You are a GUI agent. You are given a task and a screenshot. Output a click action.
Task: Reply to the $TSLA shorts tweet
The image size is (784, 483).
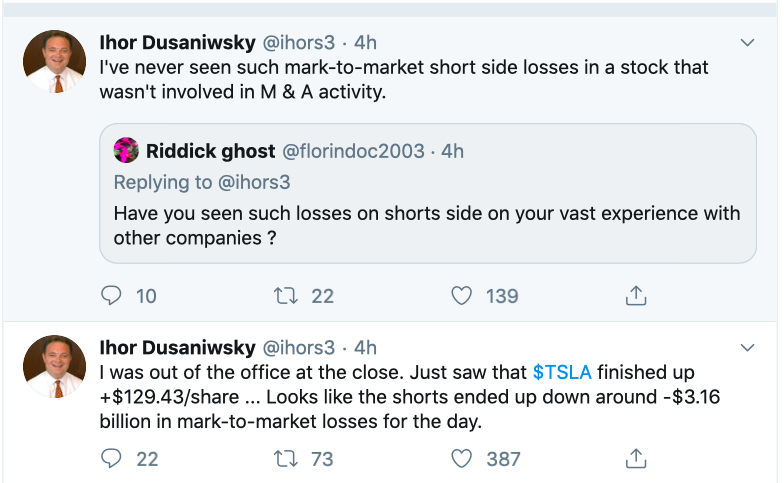click(x=112, y=459)
